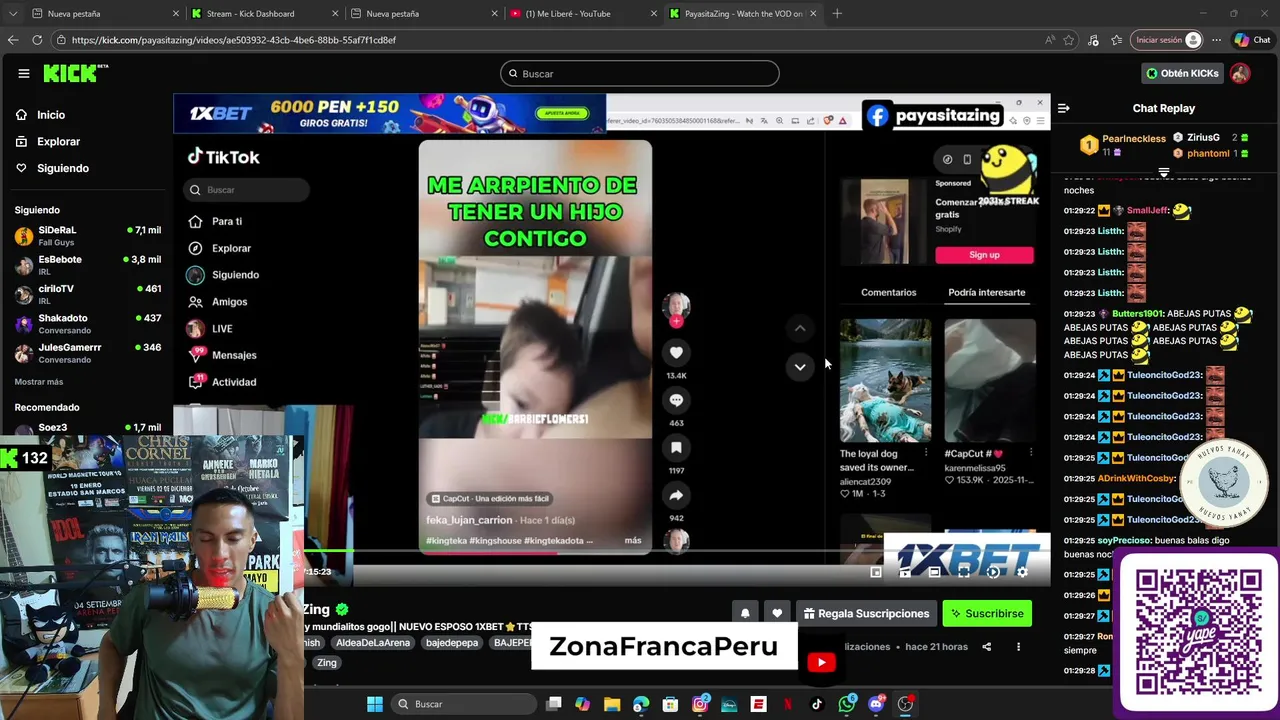Open WhatsApp from the taskbar
This screenshot has height=720, width=1280.
click(x=847, y=704)
